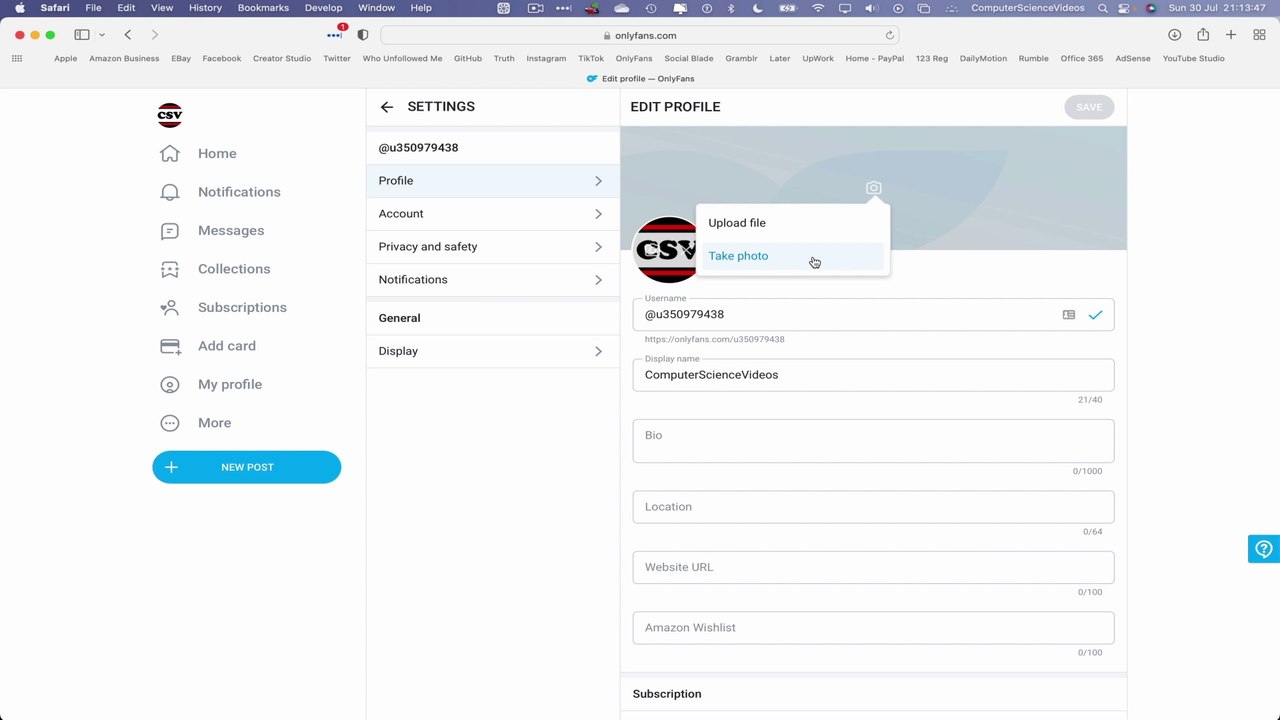Click the profile URL text under Username
Screen dimensions: 1280x720
point(714,340)
